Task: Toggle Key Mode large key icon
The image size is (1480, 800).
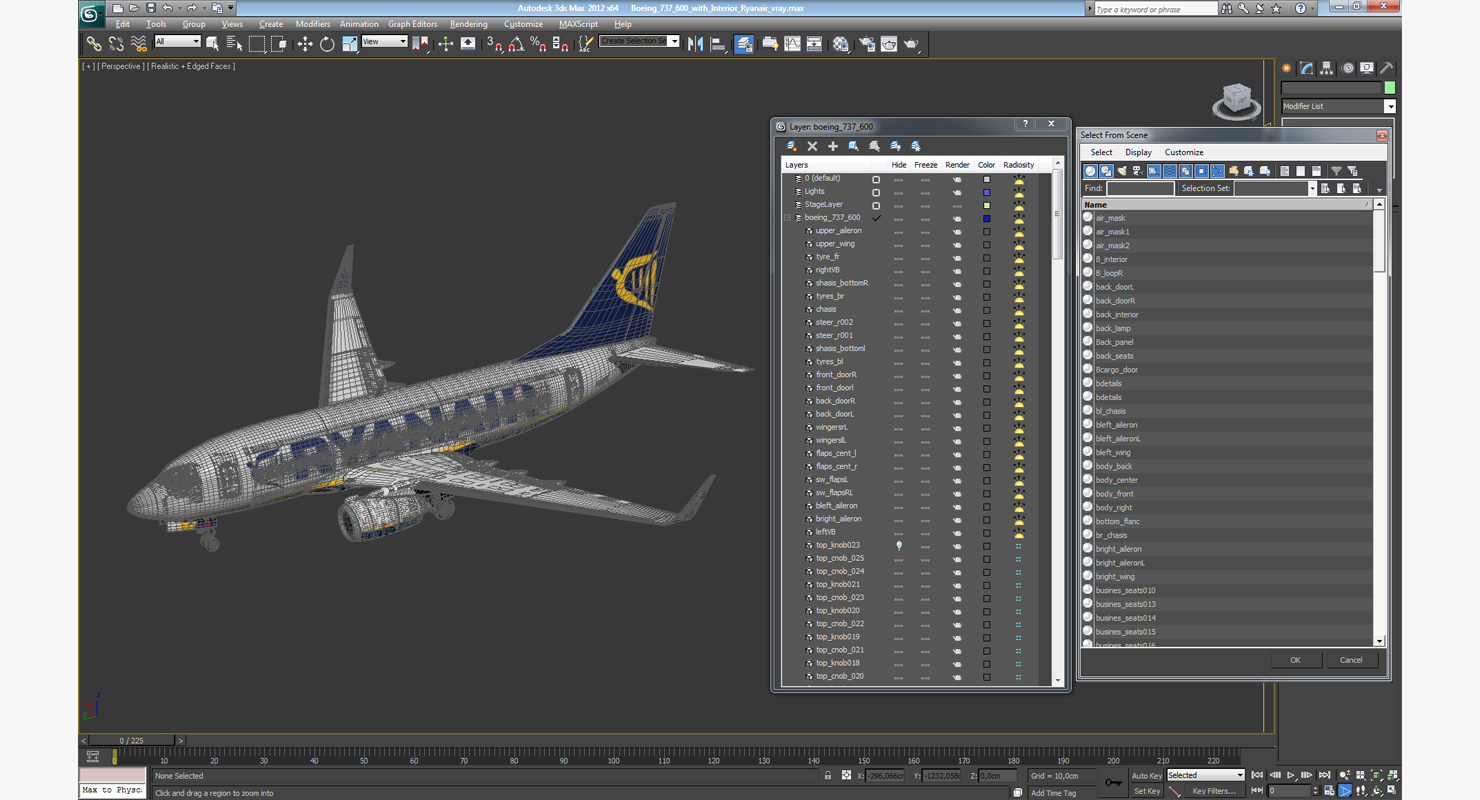Action: pyautogui.click(x=1113, y=782)
